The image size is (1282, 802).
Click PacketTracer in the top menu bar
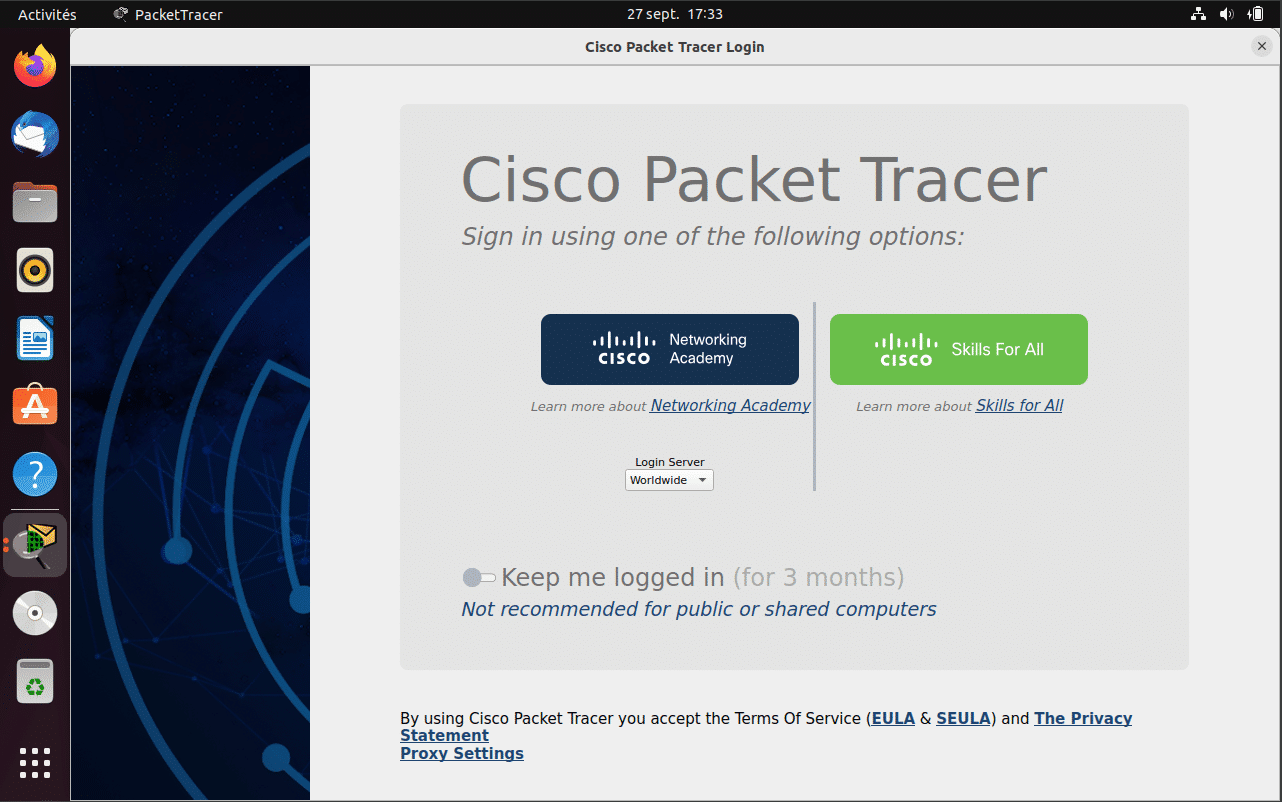pos(168,14)
